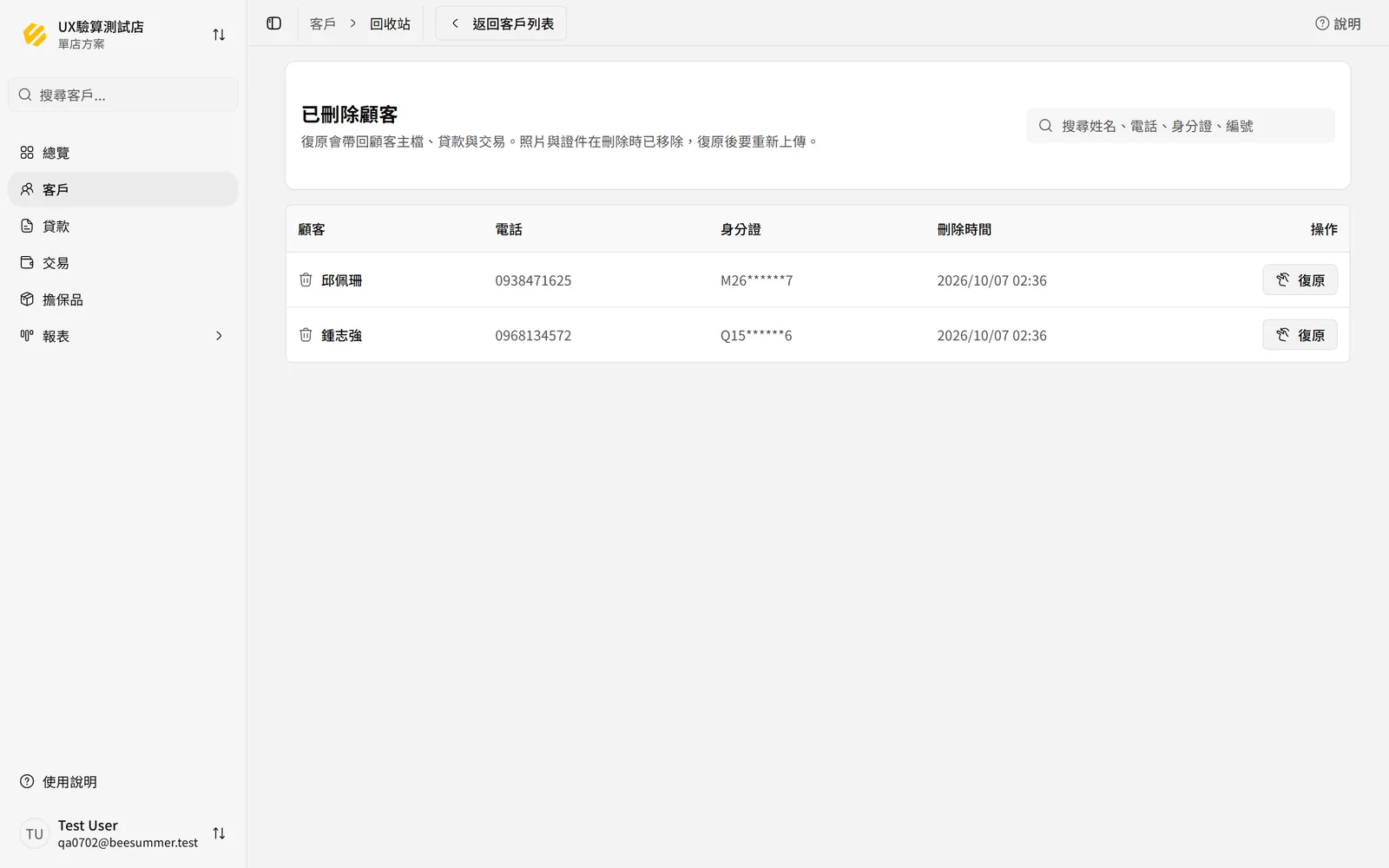The width and height of the screenshot is (1389, 868).
Task: Restore customer 鍾志強 with 復原 button
Action: point(1300,334)
